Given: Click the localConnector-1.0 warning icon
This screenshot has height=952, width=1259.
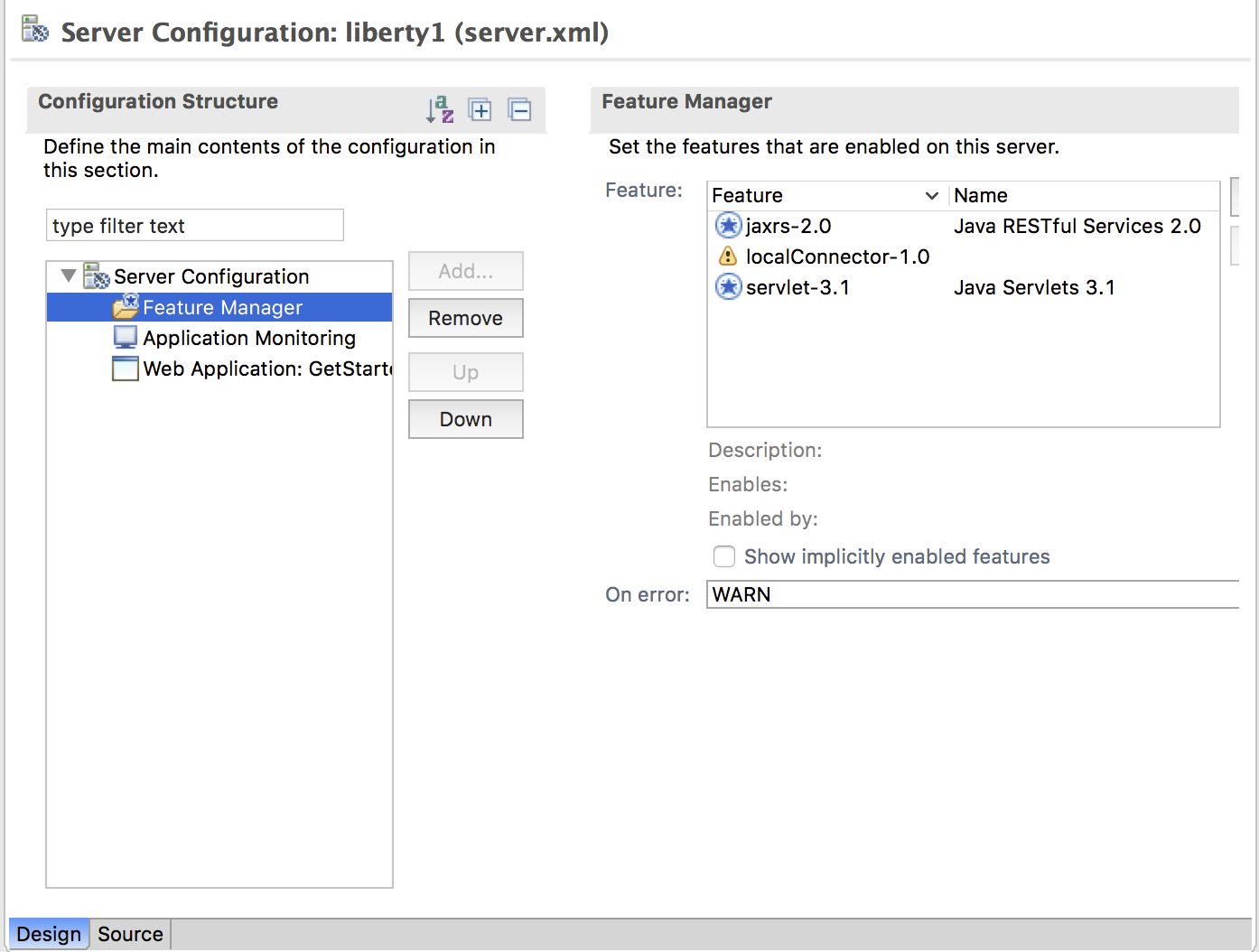Looking at the screenshot, I should (x=728, y=257).
